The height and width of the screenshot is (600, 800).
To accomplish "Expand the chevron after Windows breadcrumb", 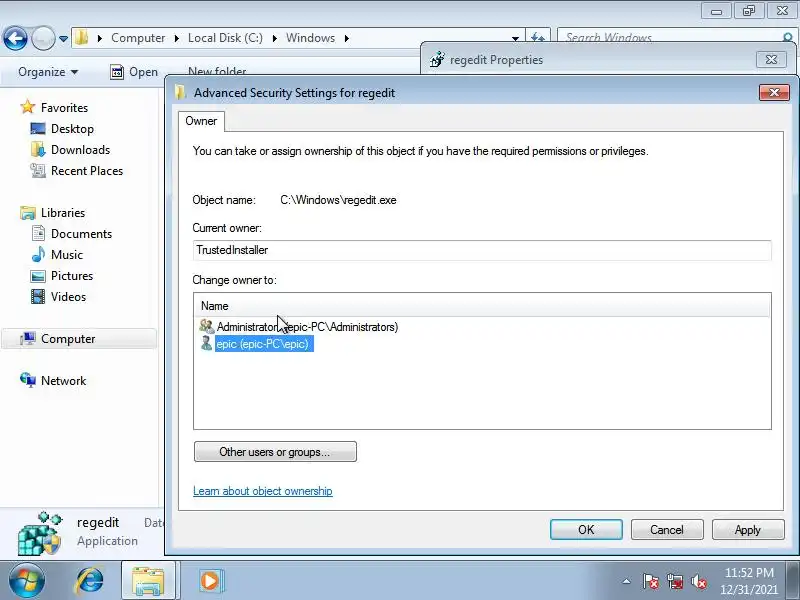I will [x=346, y=38].
